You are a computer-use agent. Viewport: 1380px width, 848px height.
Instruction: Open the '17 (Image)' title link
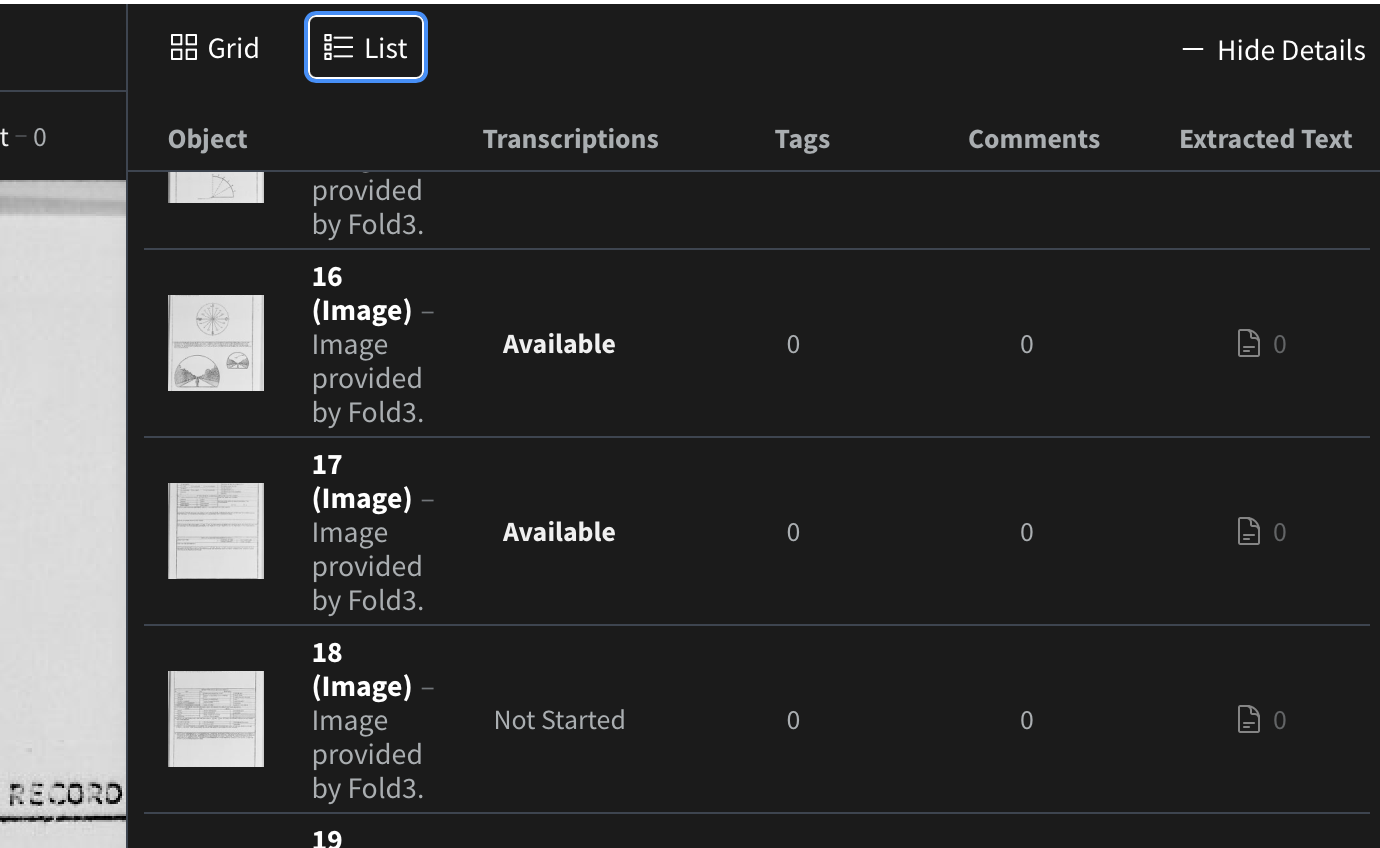[x=361, y=481]
